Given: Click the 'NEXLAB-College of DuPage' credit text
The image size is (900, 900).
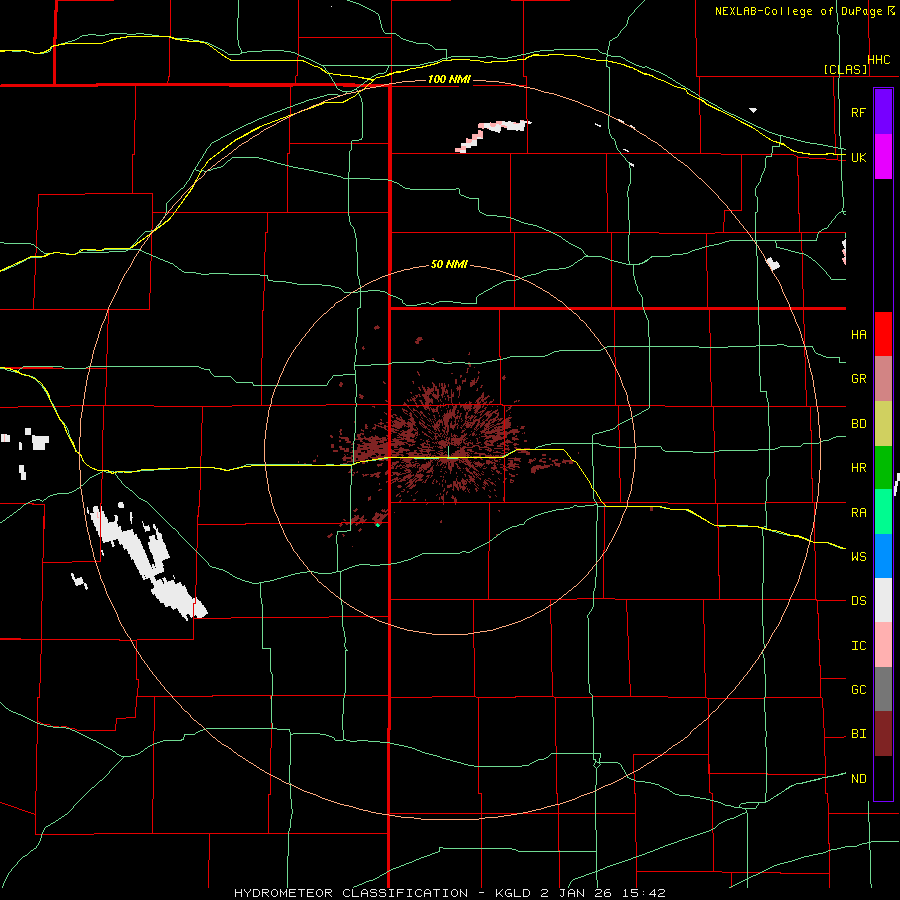Looking at the screenshot, I should click(798, 11).
